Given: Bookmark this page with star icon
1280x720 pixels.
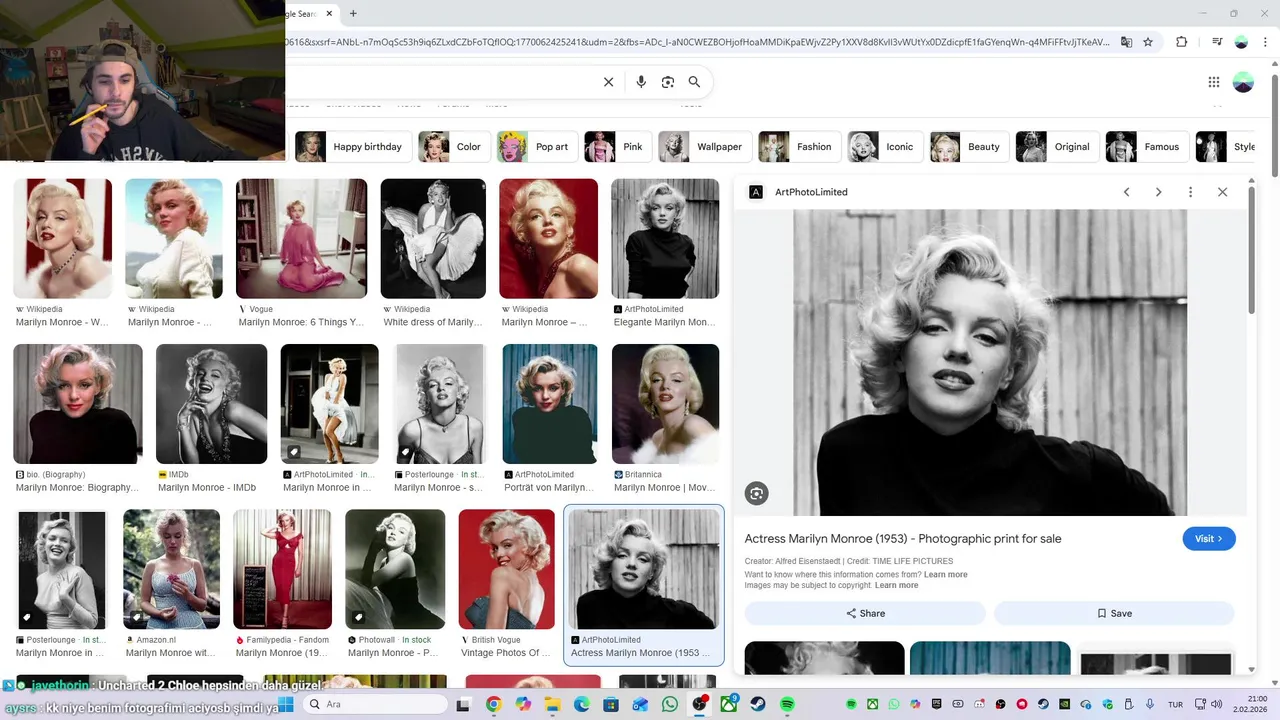Looking at the screenshot, I should click(1148, 42).
